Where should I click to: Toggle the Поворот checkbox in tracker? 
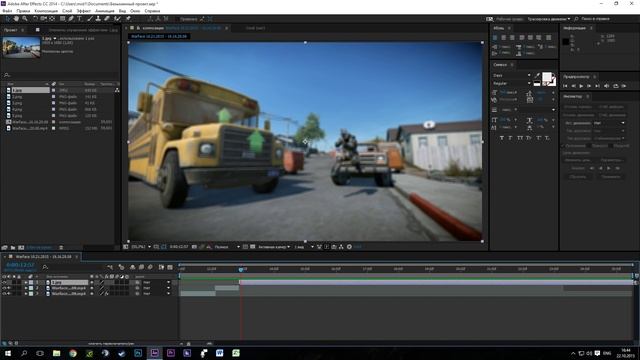point(589,146)
